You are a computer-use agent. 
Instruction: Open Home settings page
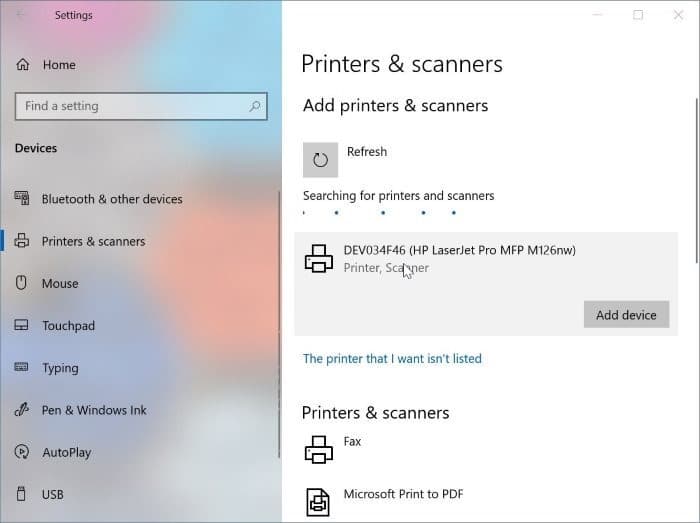[59, 65]
